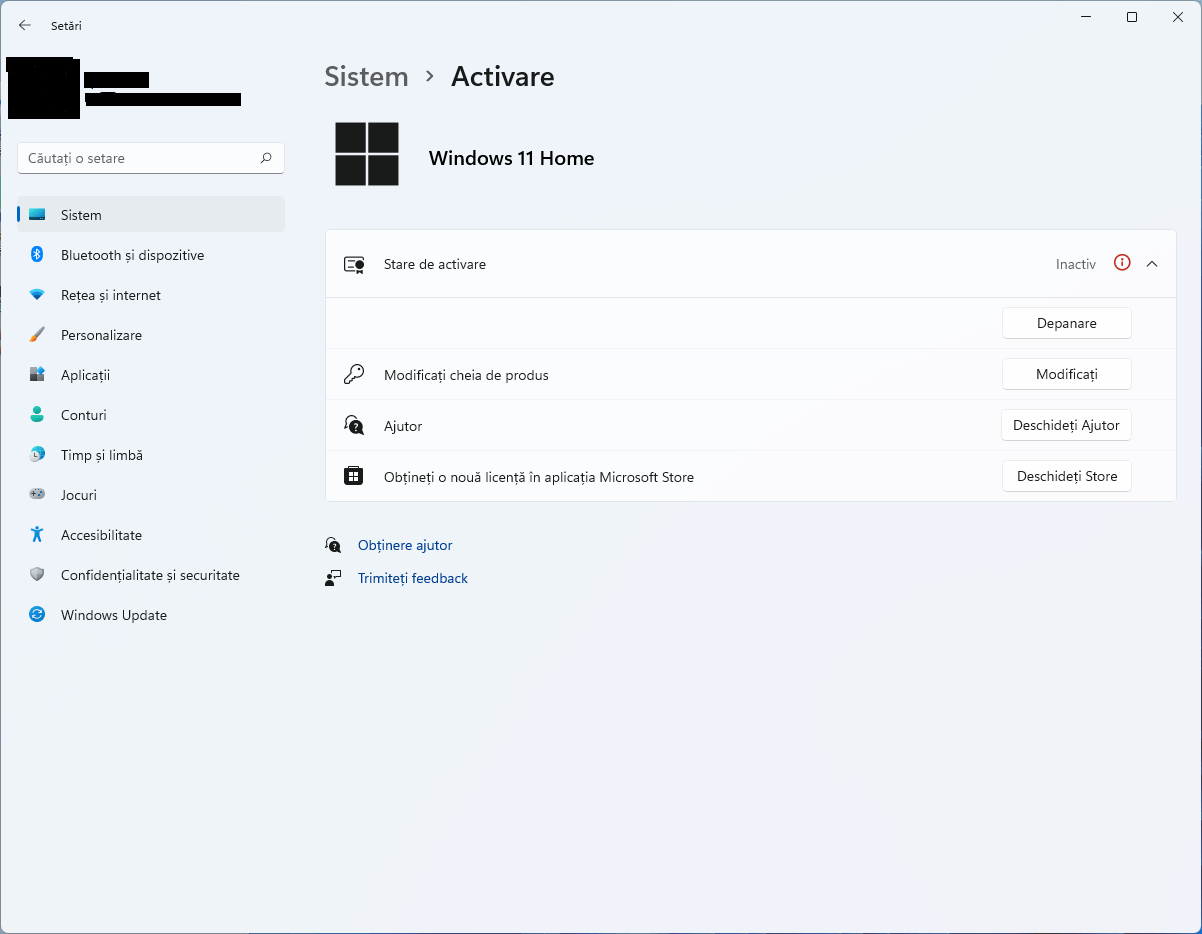Viewport: 1202px width, 934px height.
Task: Collapse the Stare de activare section
Action: (x=1152, y=264)
